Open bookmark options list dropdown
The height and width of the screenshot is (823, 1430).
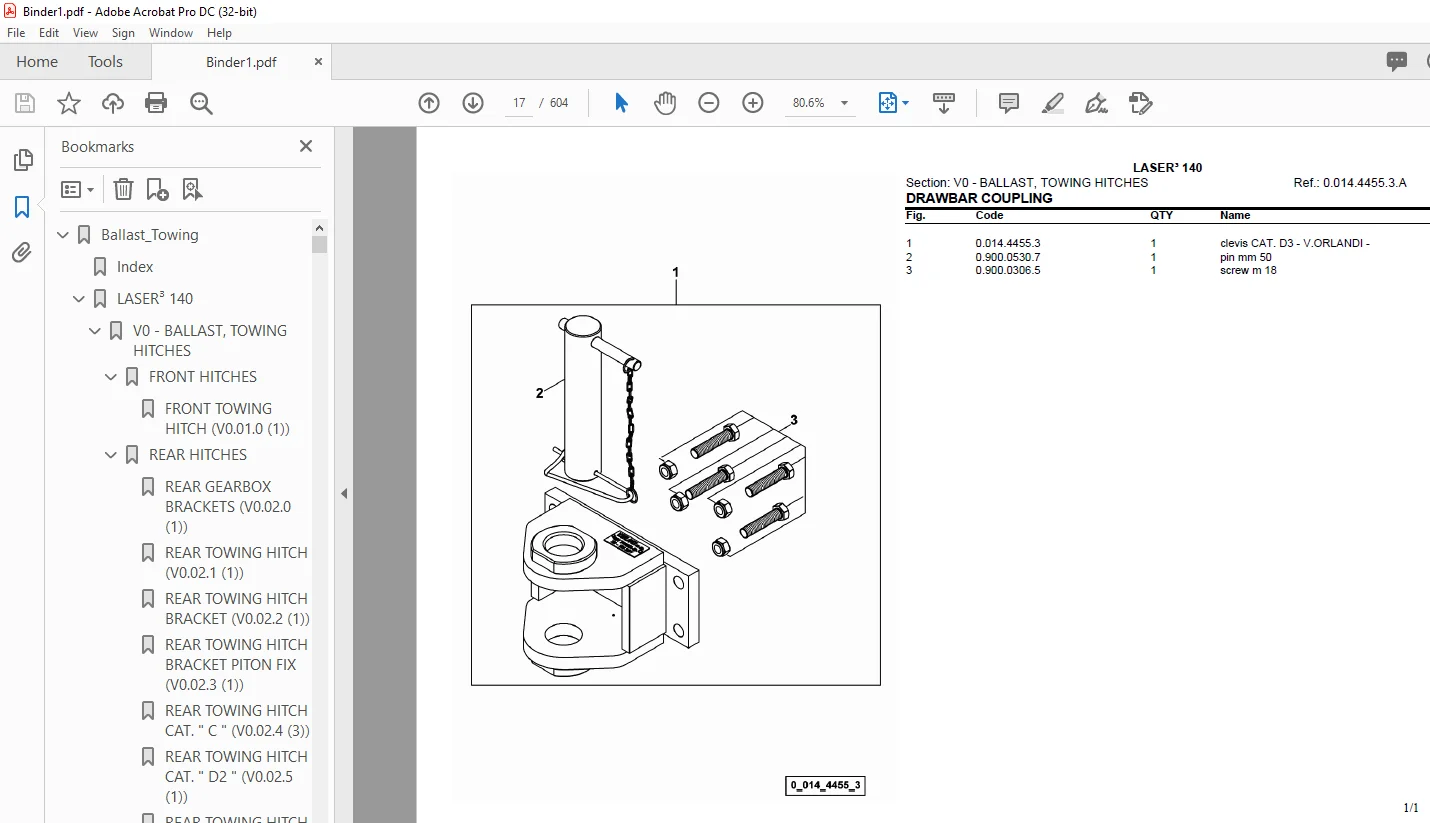[x=77, y=189]
